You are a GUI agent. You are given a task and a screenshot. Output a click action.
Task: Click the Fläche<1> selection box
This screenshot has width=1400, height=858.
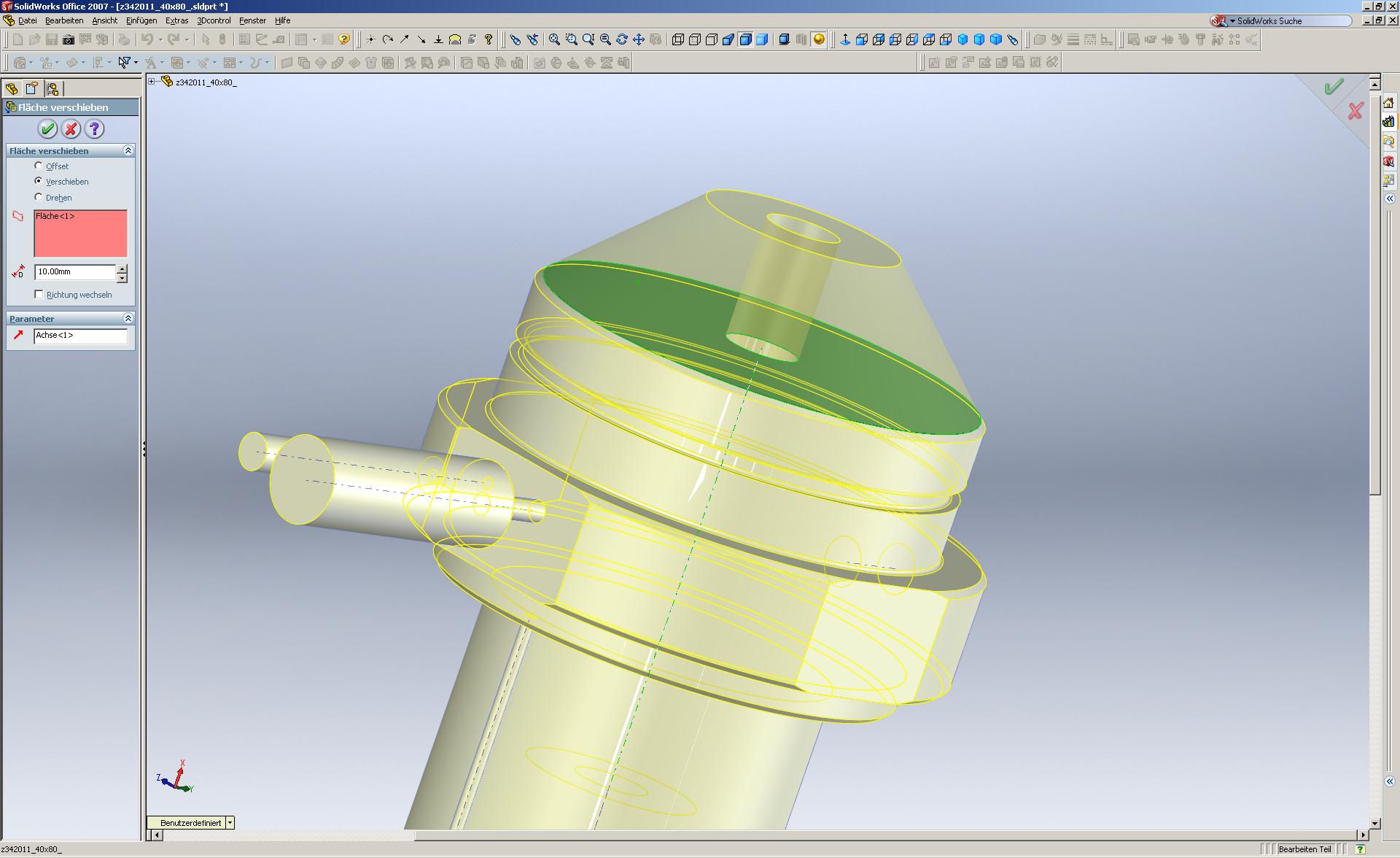coord(80,233)
